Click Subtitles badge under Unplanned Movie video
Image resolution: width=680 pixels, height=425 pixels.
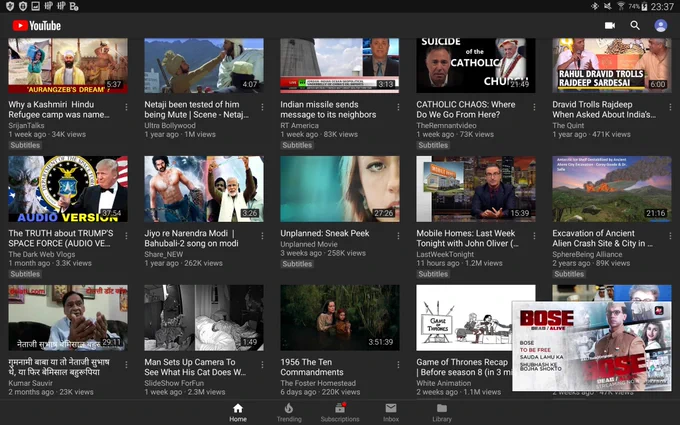click(x=297, y=264)
